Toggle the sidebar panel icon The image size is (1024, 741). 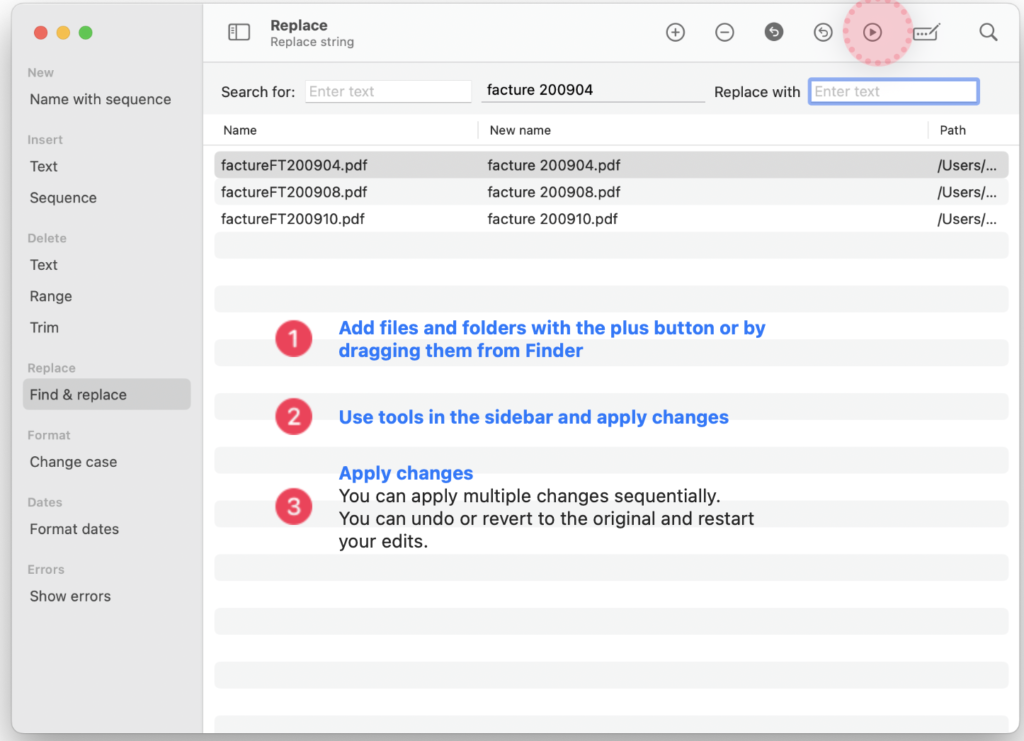pos(239,32)
